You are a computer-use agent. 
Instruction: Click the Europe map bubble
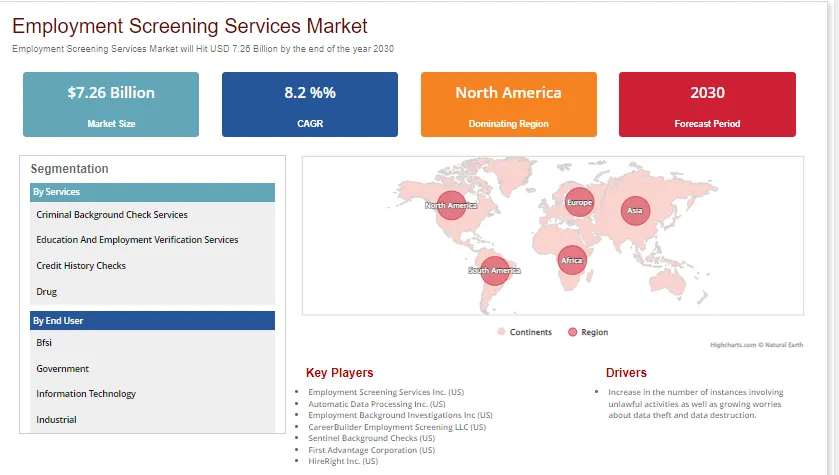coord(579,202)
